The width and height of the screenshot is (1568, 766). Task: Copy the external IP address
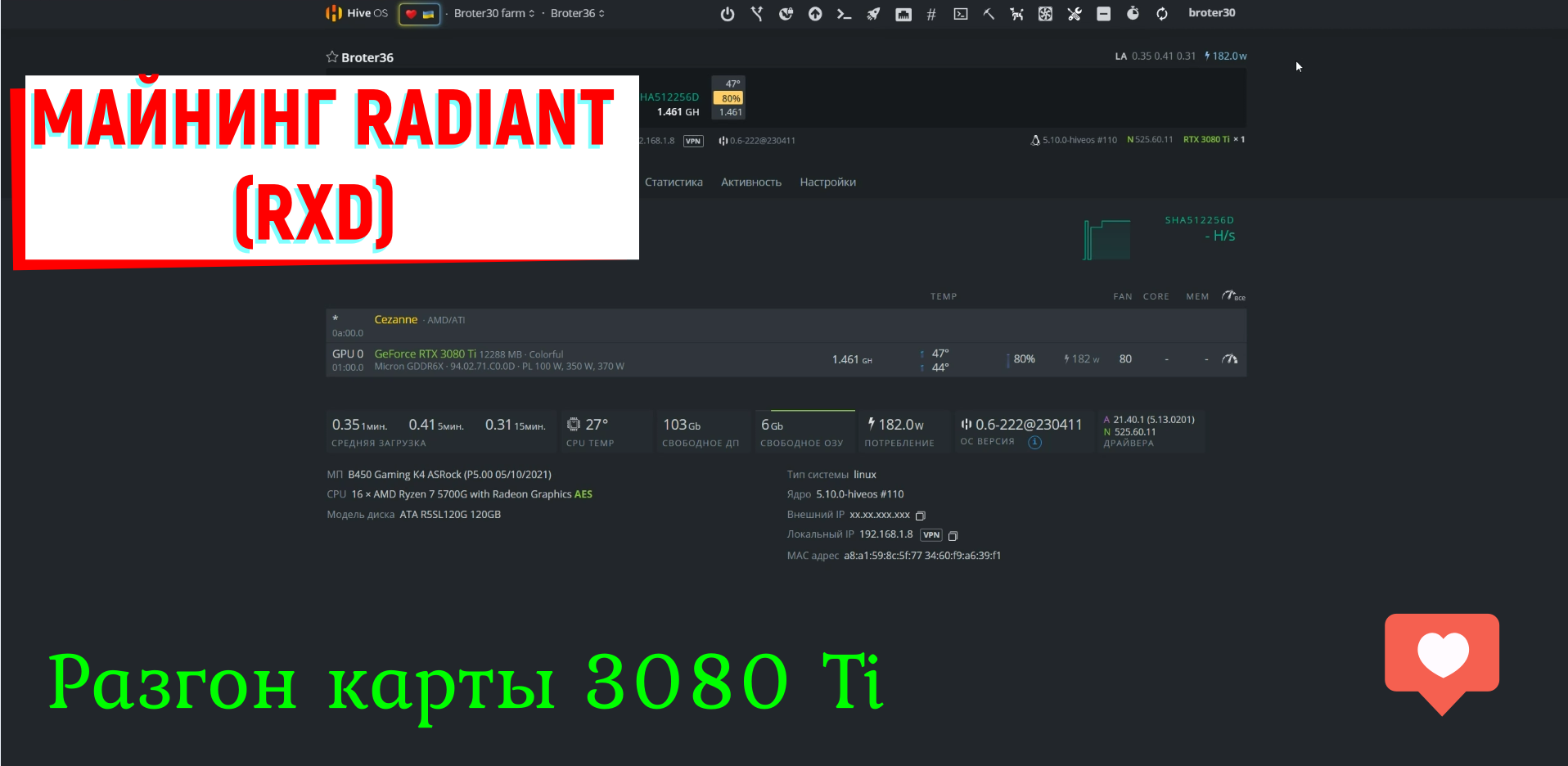[x=921, y=516]
